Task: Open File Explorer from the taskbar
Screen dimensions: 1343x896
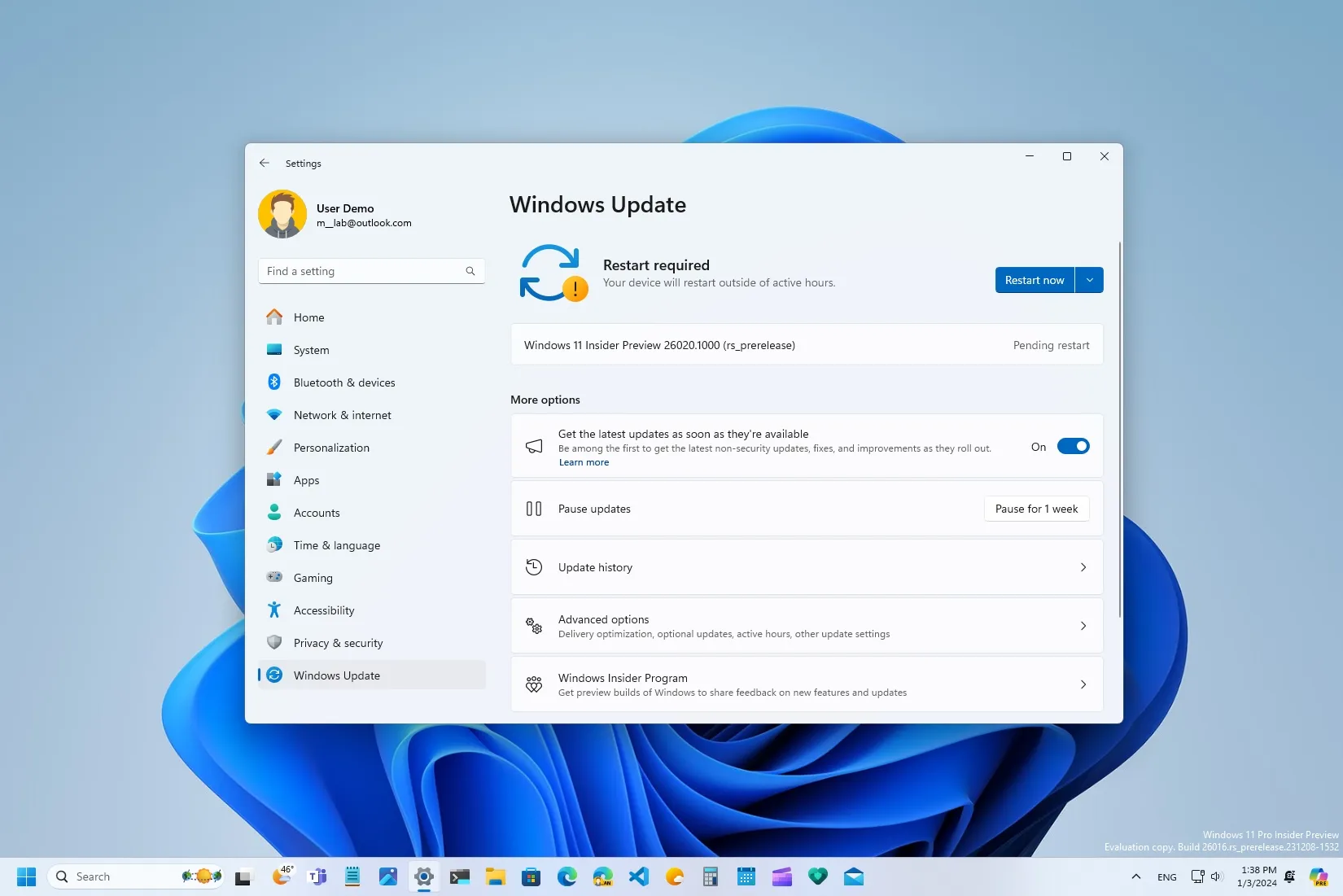Action: point(496,876)
